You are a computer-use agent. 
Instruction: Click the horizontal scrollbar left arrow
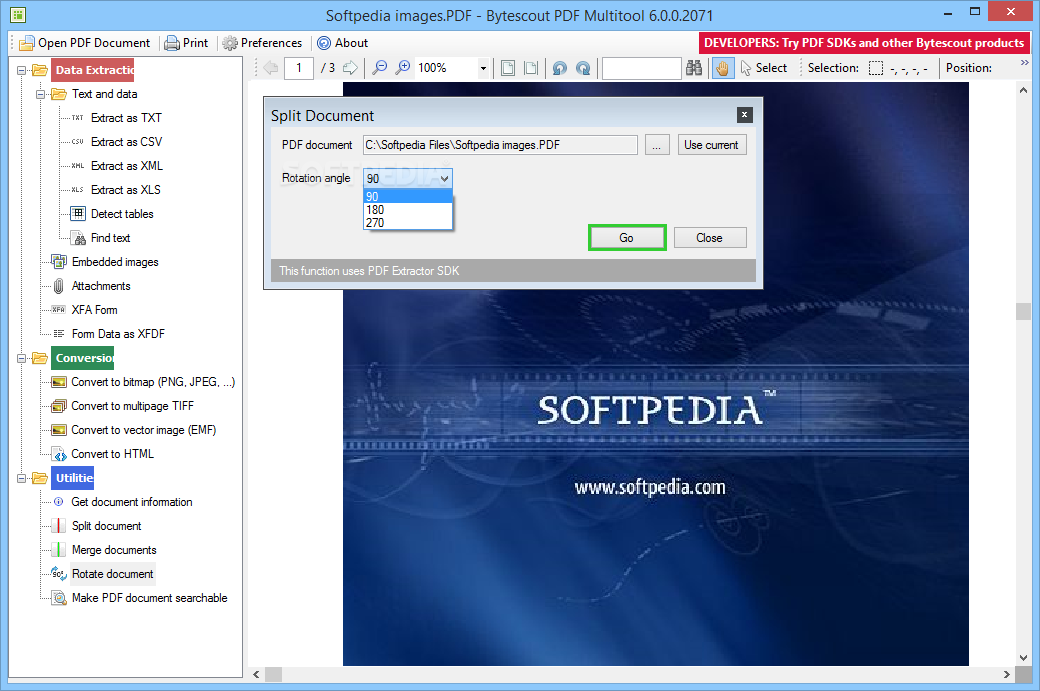pos(257,674)
